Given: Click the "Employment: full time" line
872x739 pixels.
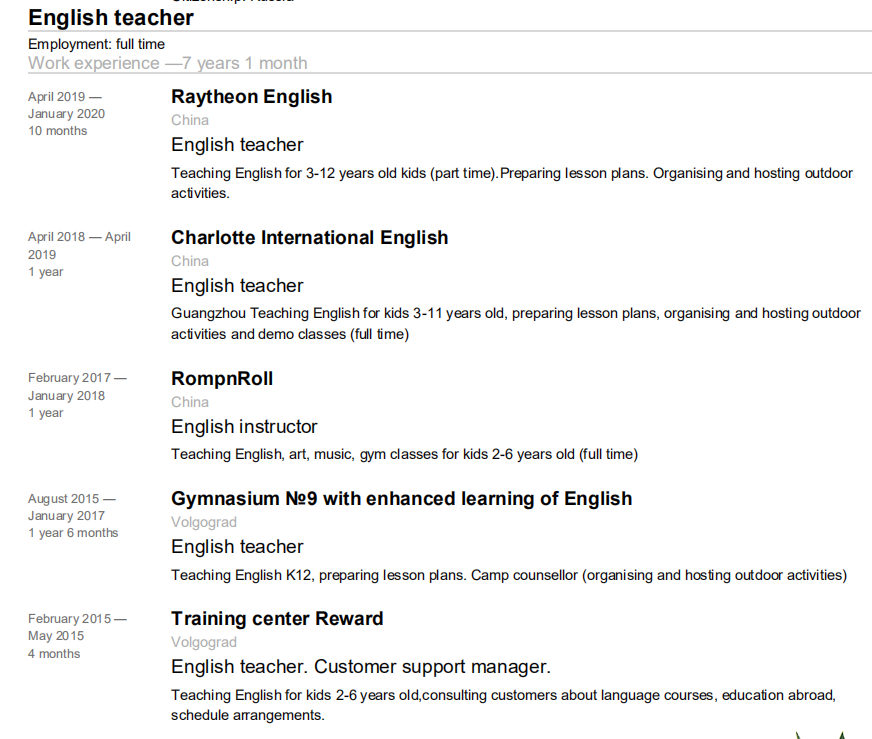Looking at the screenshot, I should point(96,44).
